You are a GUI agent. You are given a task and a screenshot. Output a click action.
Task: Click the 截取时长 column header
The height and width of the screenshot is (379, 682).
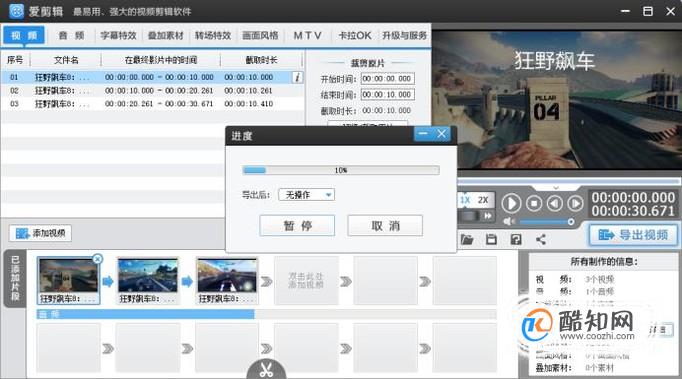261,60
